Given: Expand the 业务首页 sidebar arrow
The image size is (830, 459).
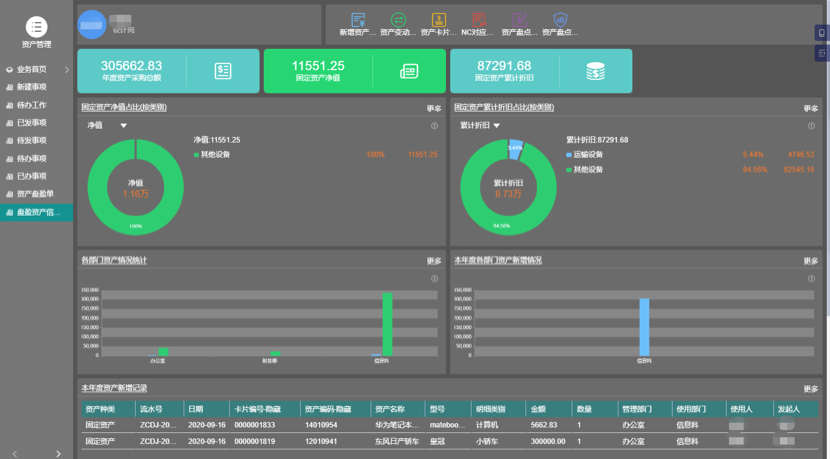Looking at the screenshot, I should (x=67, y=70).
